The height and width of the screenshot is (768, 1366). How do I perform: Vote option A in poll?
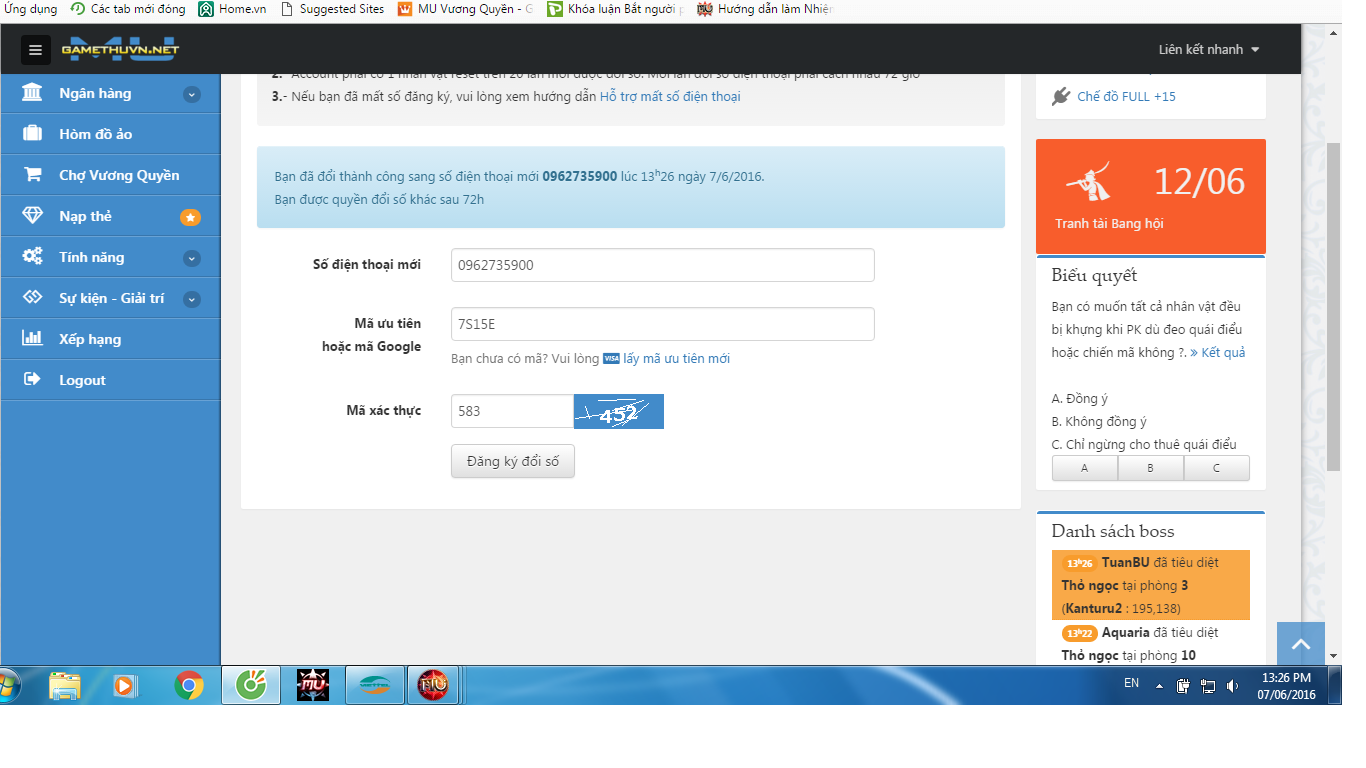pyautogui.click(x=1084, y=468)
